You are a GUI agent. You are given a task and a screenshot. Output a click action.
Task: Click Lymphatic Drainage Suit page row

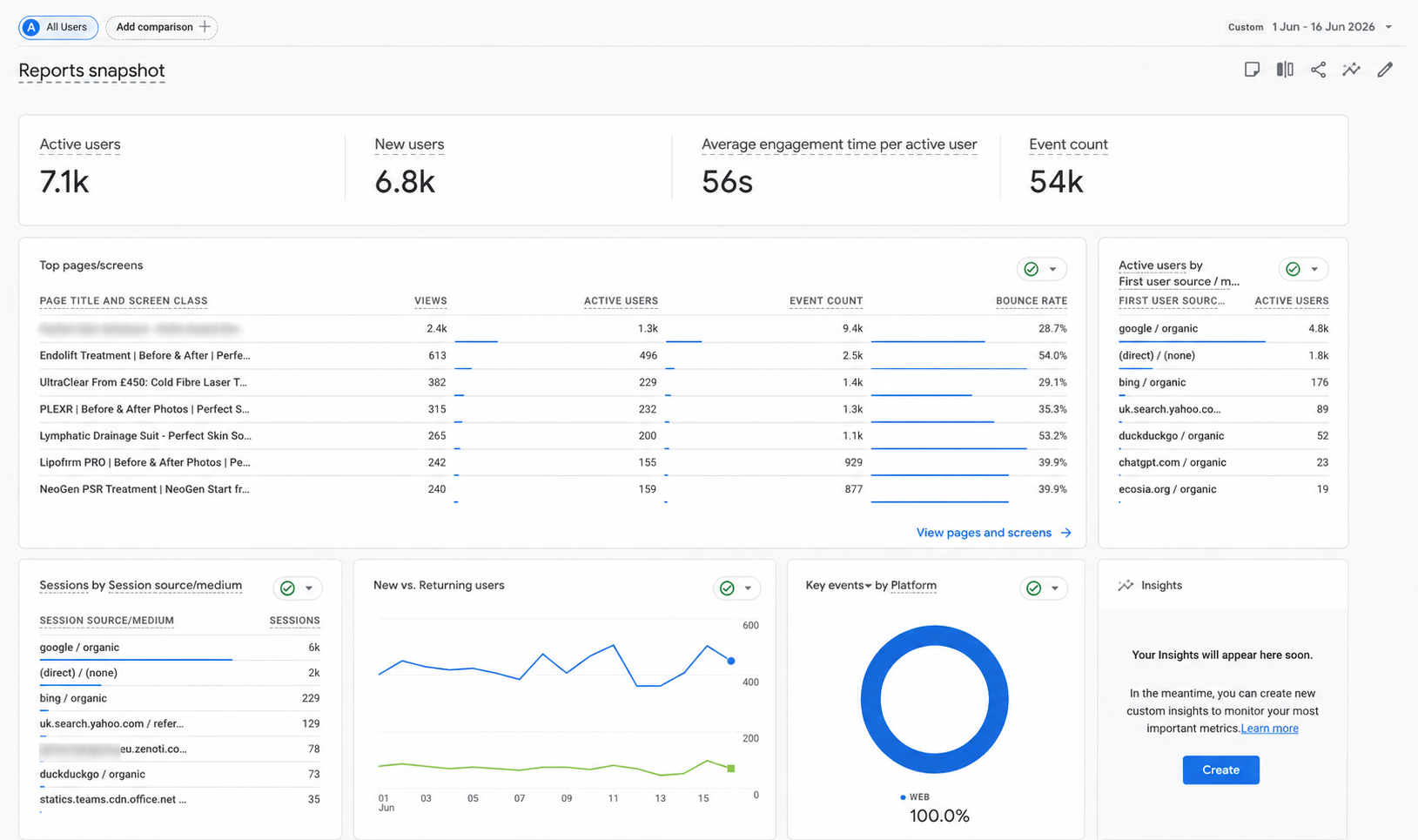click(145, 436)
